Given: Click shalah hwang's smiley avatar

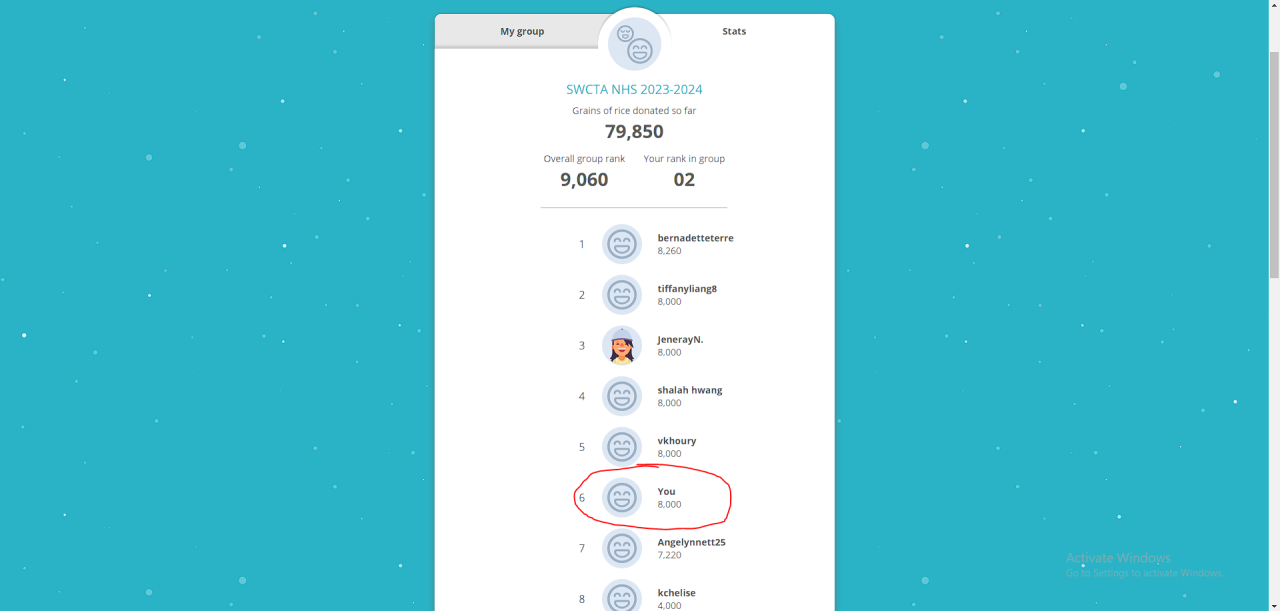Looking at the screenshot, I should tap(622, 396).
